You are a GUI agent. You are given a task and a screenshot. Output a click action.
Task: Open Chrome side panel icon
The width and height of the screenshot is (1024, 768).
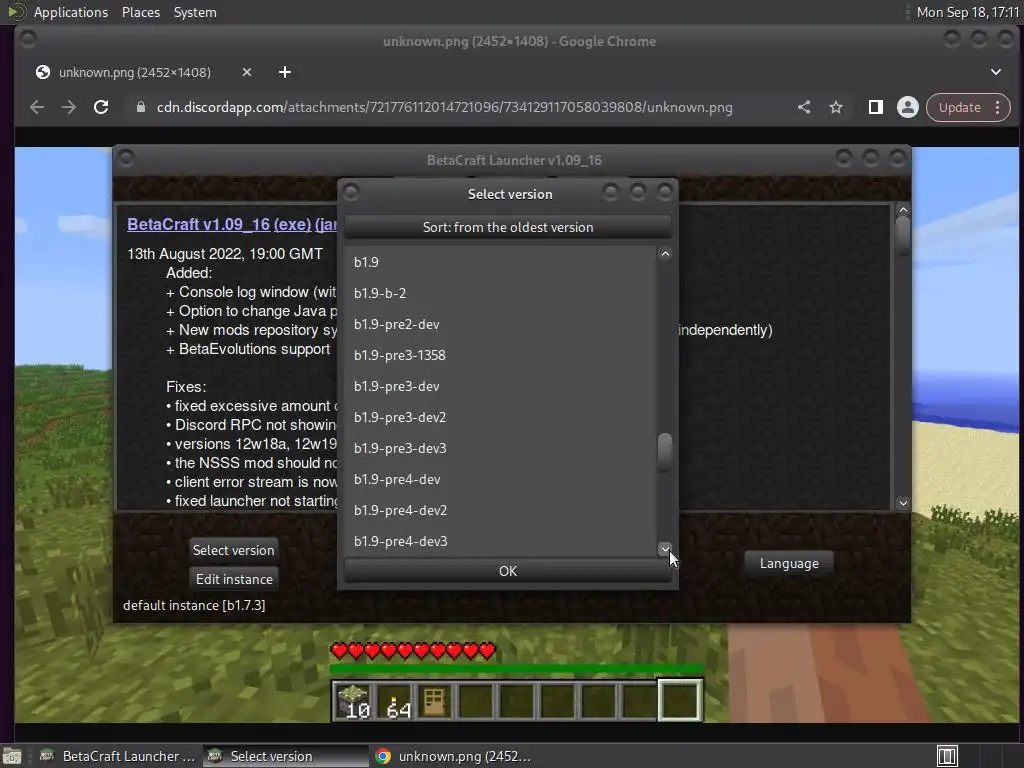pyautogui.click(x=876, y=107)
